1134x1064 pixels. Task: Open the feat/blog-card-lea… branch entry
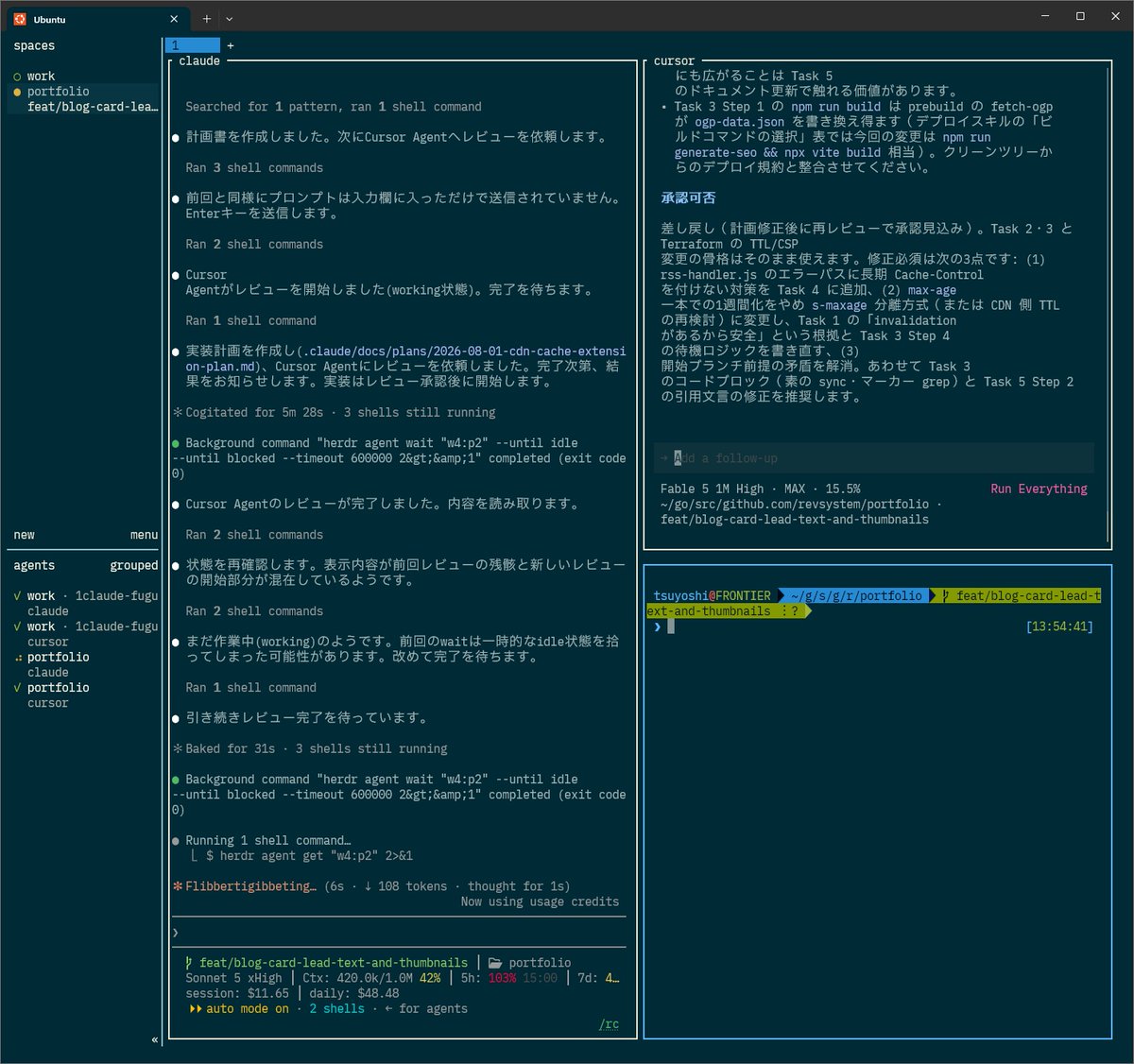(x=93, y=107)
